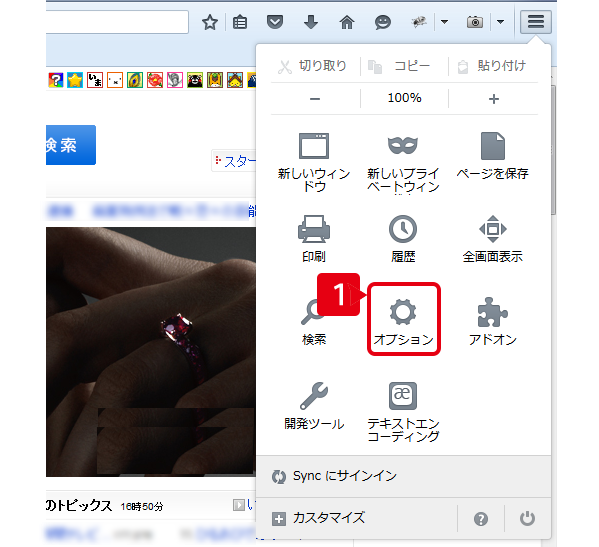
Task: Click the Pocket save icon
Action: (275, 22)
